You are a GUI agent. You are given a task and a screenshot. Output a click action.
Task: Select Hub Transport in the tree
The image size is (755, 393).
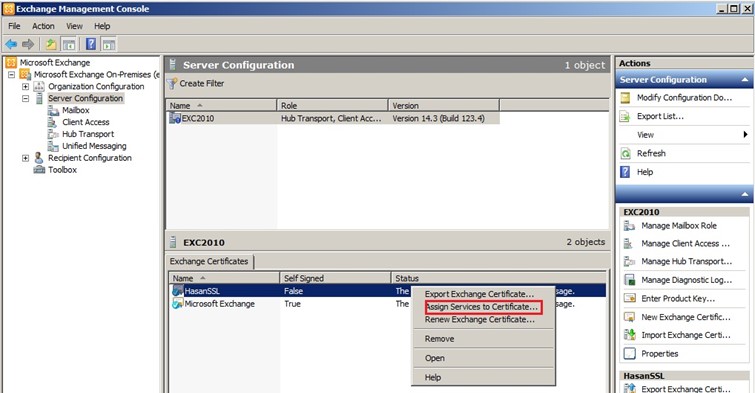click(88, 134)
